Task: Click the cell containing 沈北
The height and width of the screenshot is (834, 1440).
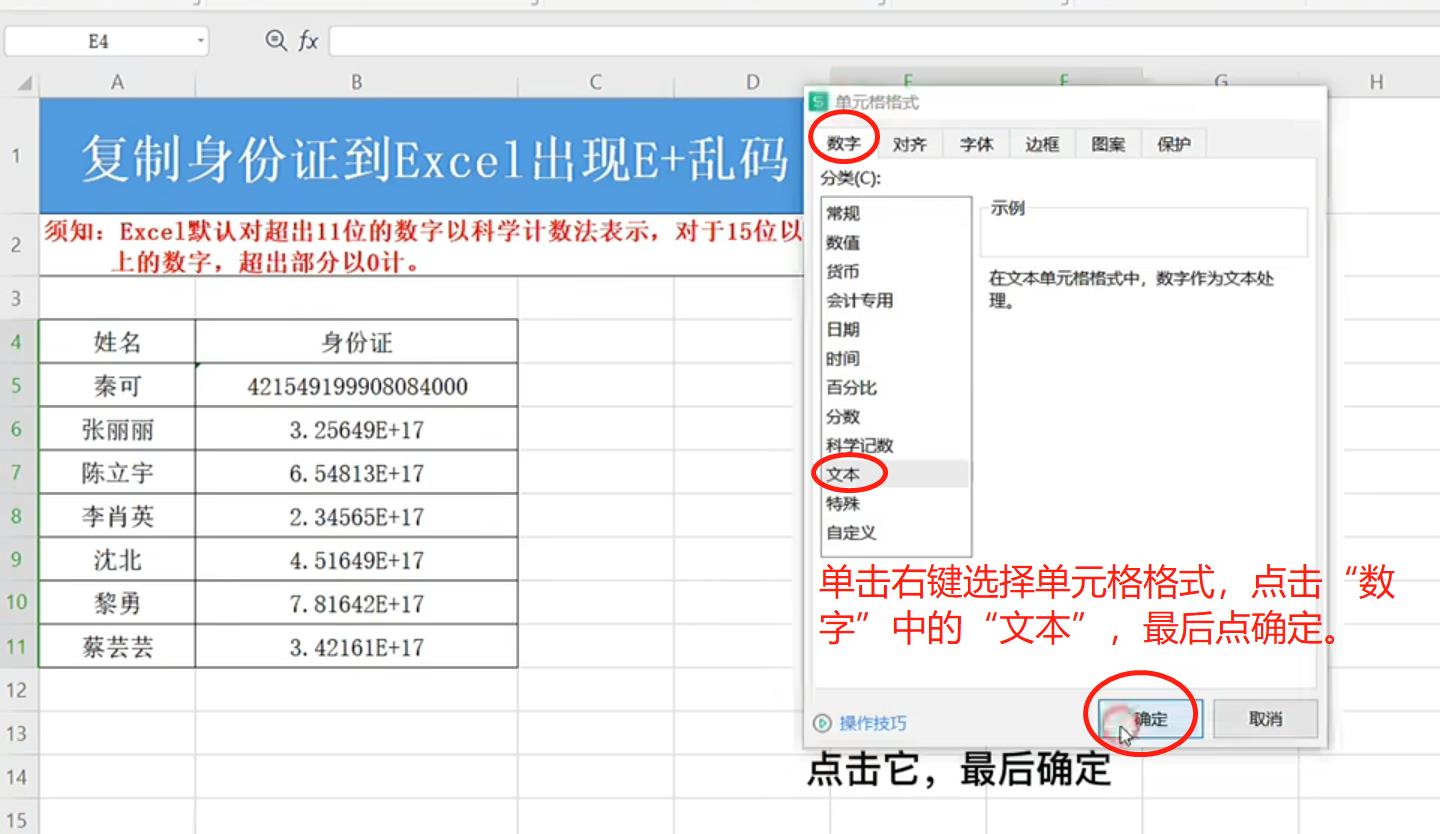Action: [x=117, y=559]
